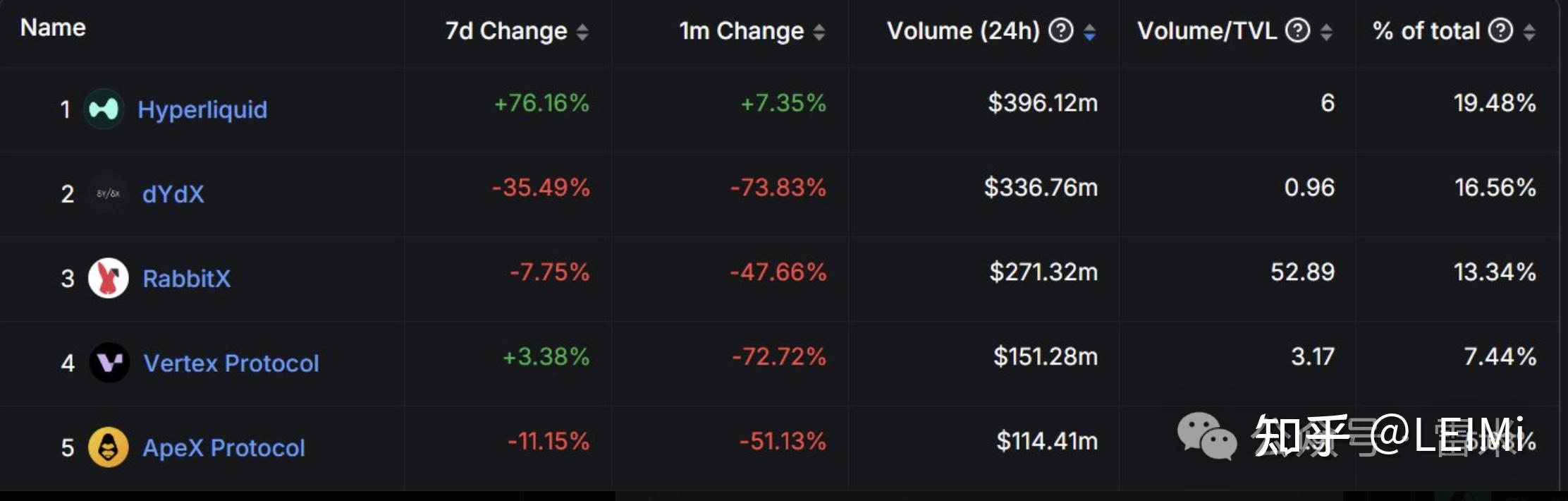
Task: Sort by % of total arrows
Action: pyautogui.click(x=1529, y=32)
